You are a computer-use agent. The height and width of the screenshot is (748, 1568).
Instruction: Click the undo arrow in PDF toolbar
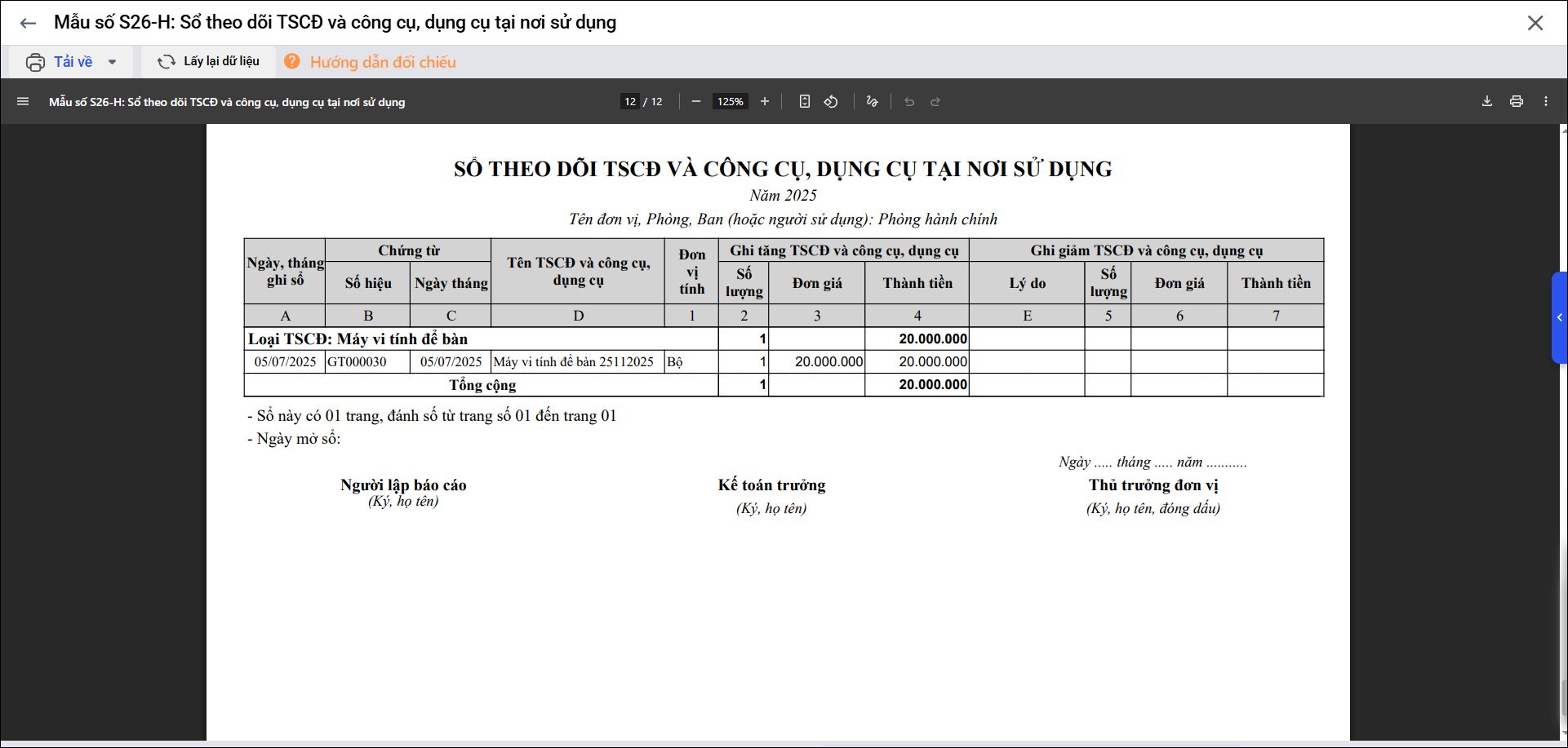[908, 102]
